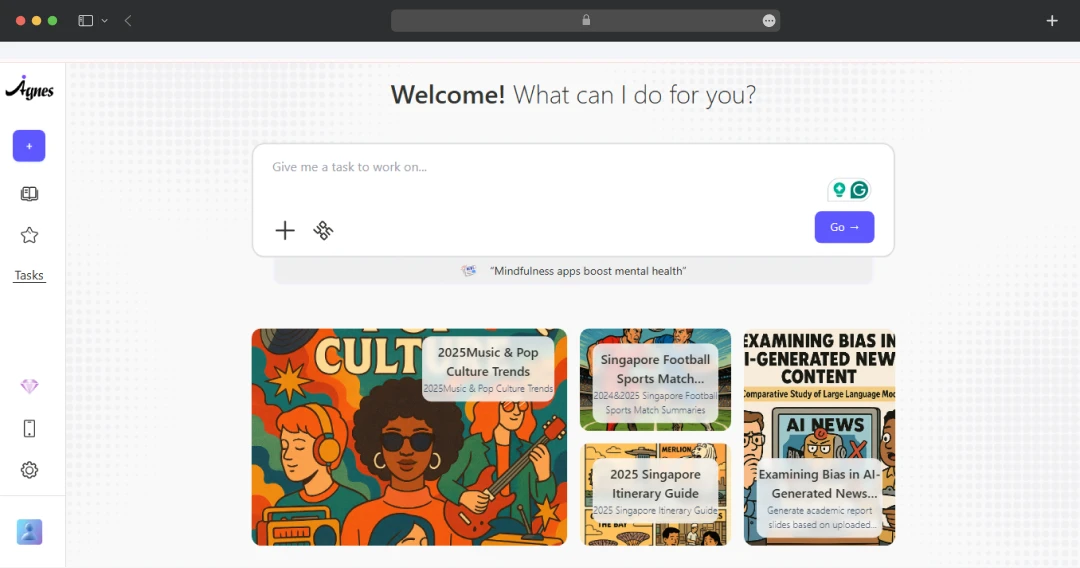Click the Agnes logo in the sidebar
Image resolution: width=1080 pixels, height=568 pixels.
pos(29,89)
